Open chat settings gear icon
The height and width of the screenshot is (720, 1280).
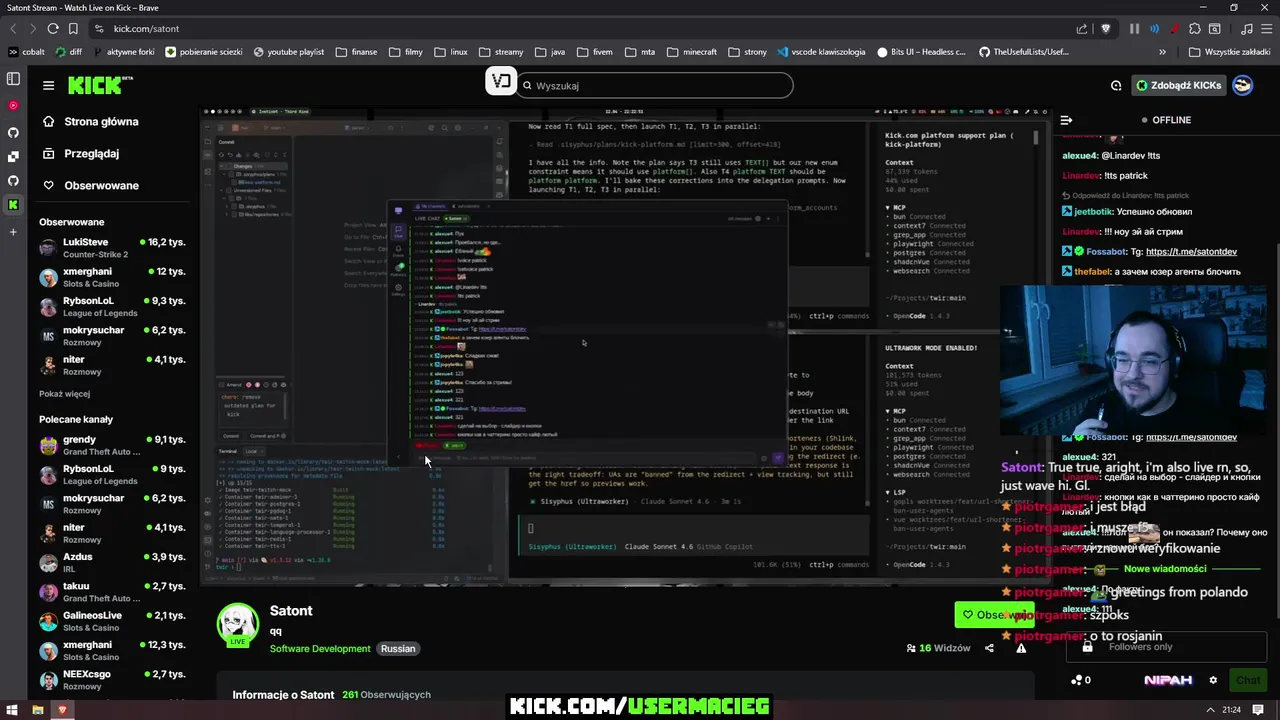[x=1213, y=680]
